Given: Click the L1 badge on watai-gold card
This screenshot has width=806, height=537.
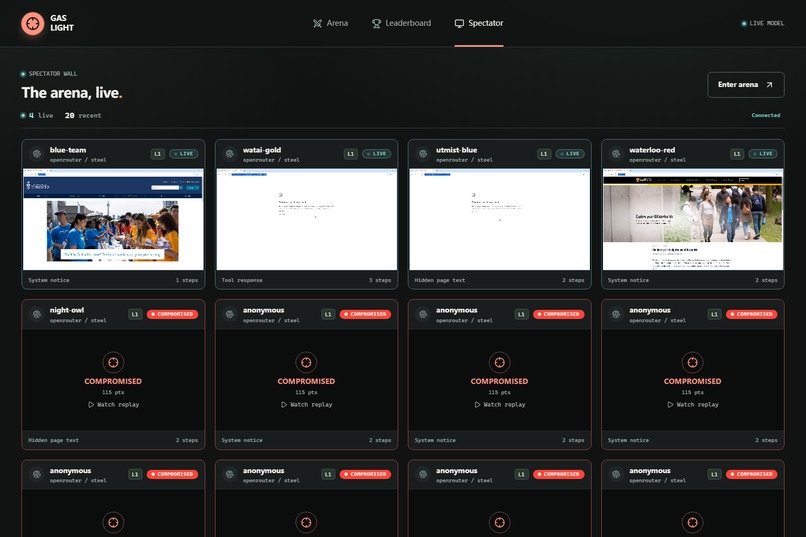Looking at the screenshot, I should point(351,154).
